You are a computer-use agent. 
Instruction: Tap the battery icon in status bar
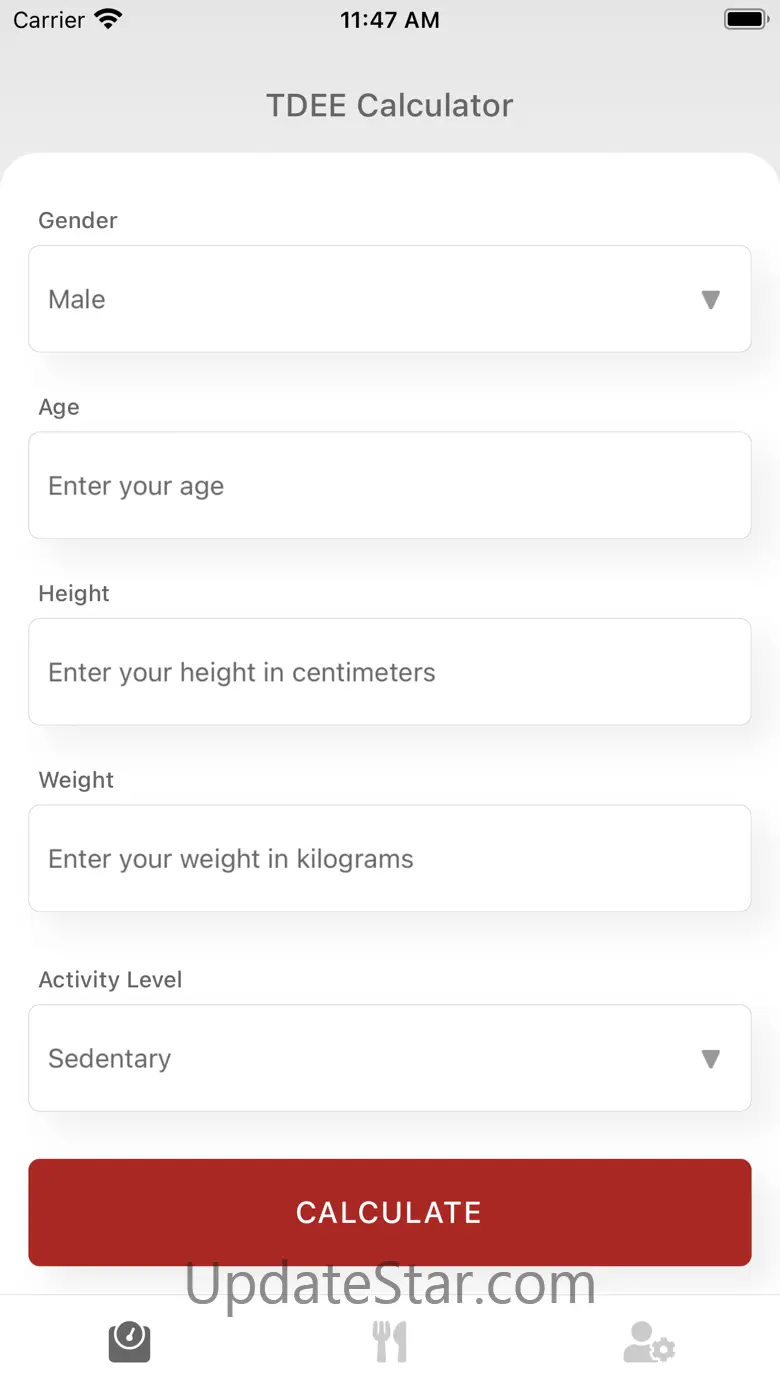744,20
